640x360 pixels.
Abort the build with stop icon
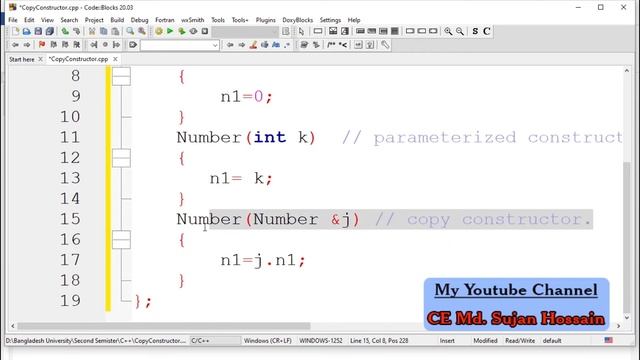[204, 31]
